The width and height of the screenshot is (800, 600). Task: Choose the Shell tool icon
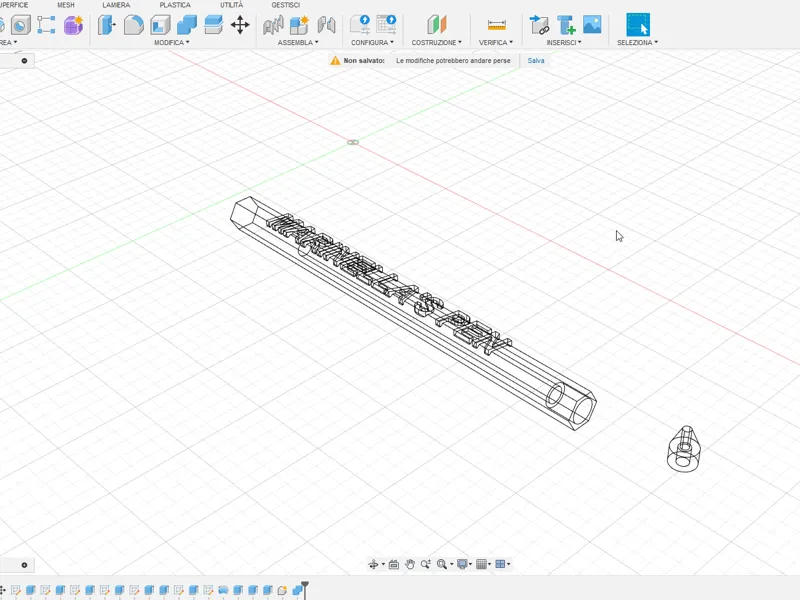(x=160, y=24)
